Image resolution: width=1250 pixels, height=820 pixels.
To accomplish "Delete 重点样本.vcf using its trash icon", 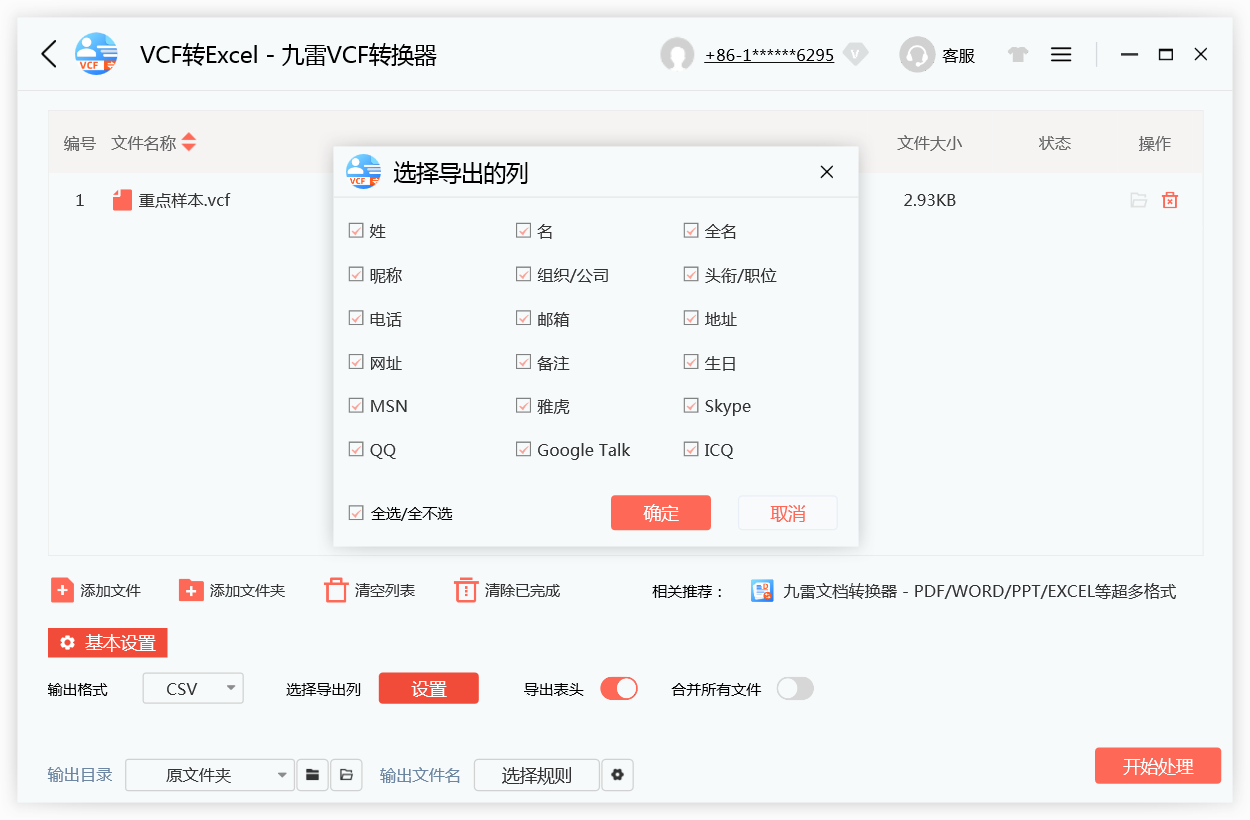I will tap(1170, 200).
